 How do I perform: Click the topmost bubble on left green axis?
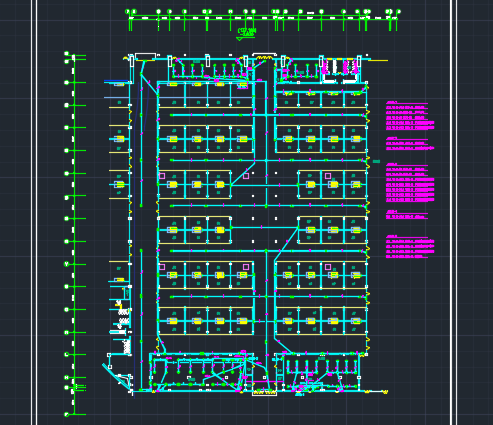coord(66,53)
